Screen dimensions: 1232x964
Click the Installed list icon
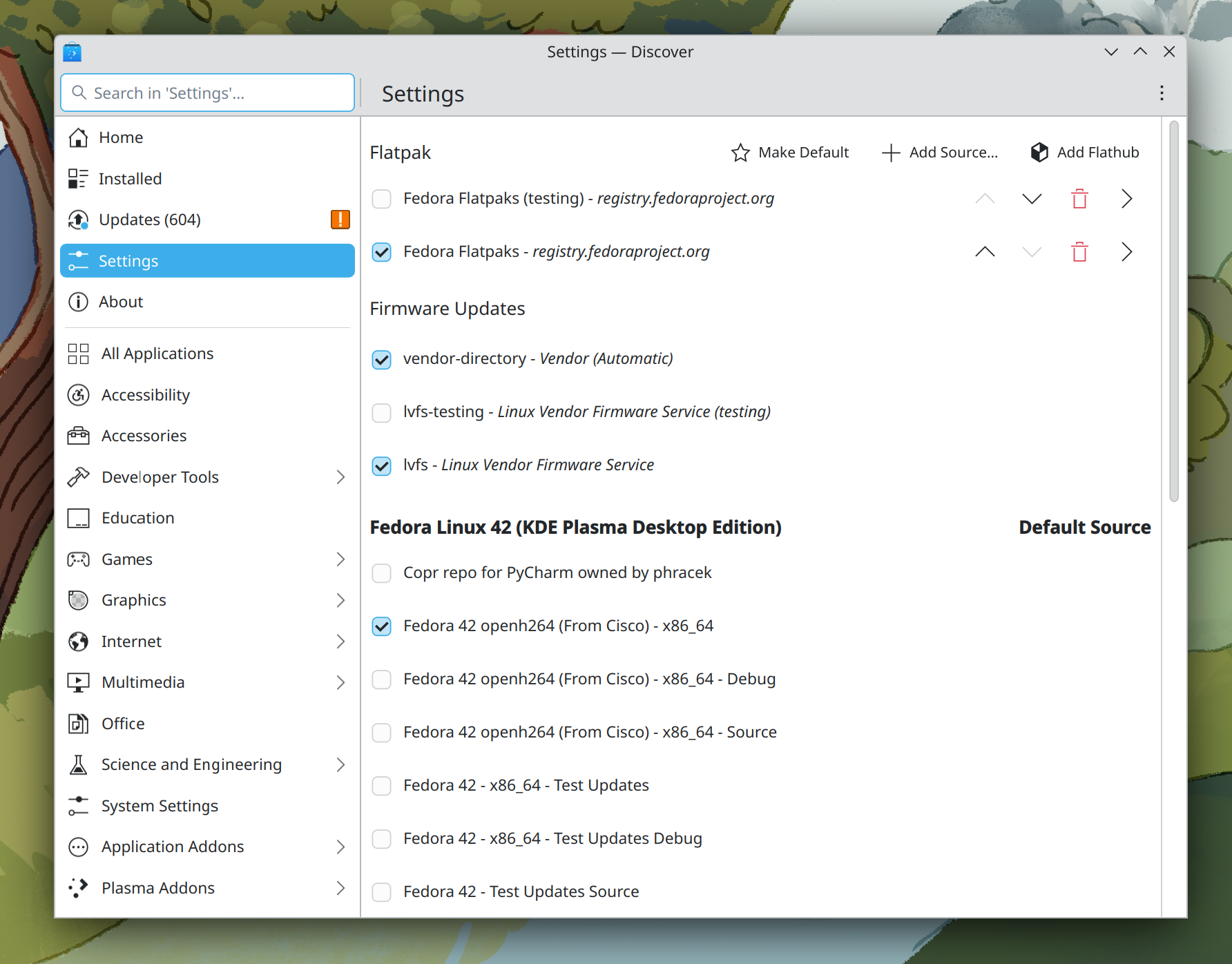coord(78,179)
